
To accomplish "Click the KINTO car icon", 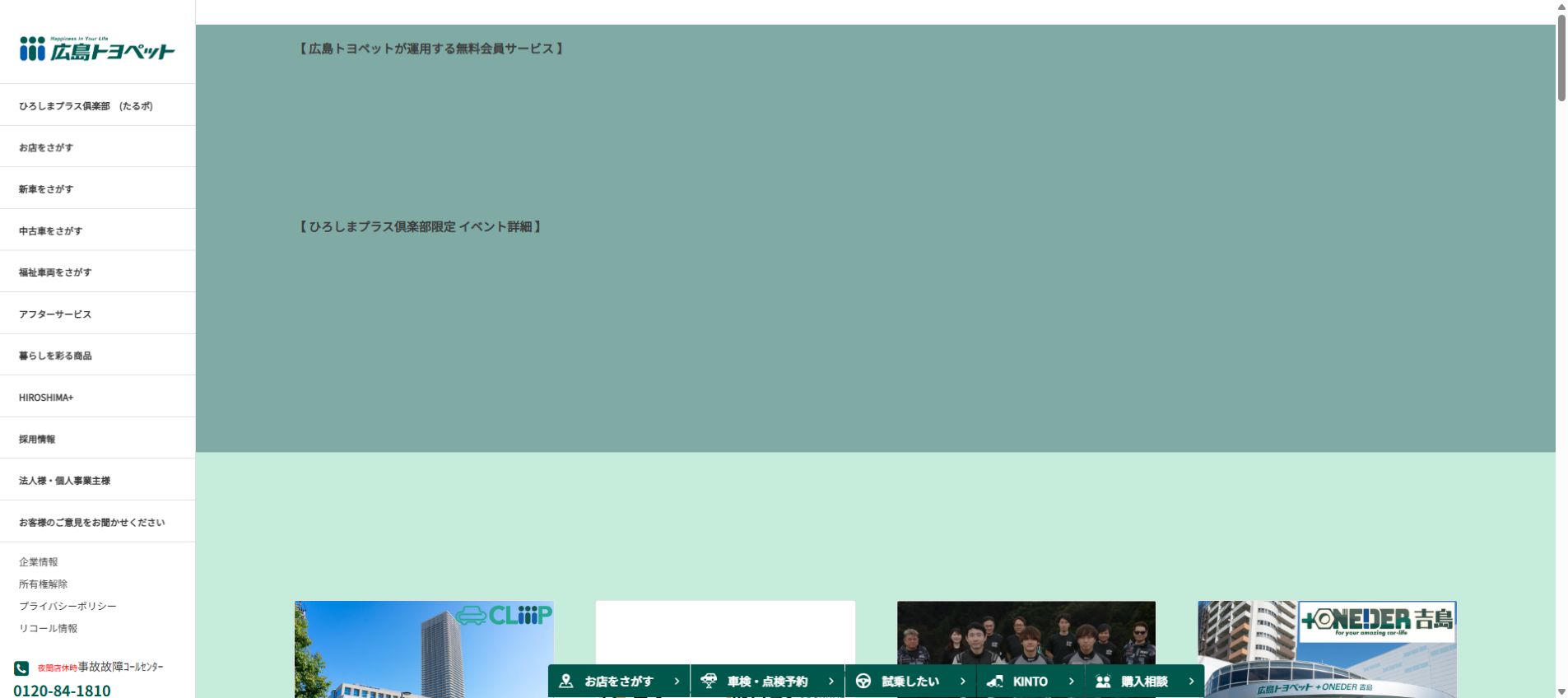I will [x=994, y=681].
